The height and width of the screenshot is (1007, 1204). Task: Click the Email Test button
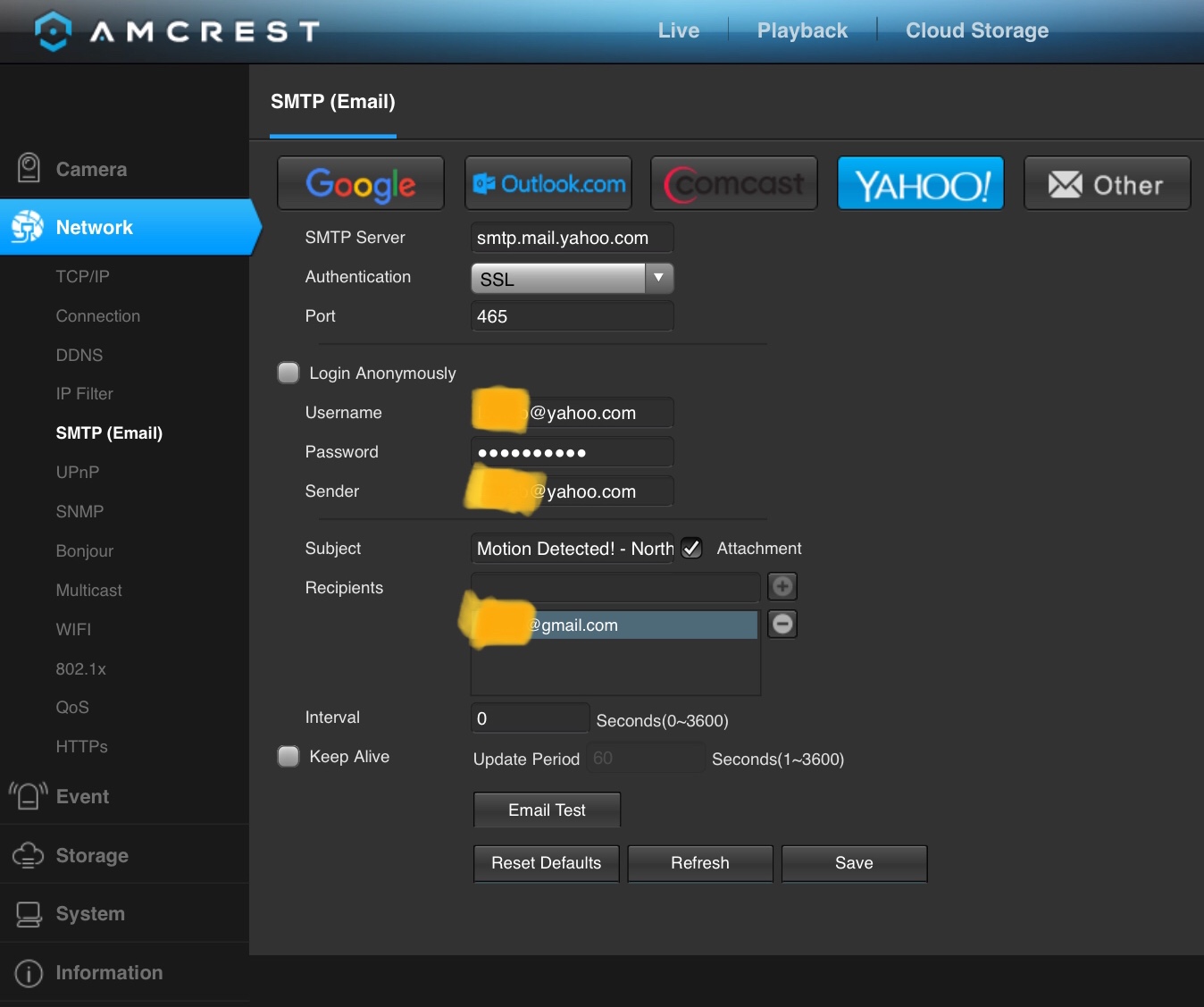(x=547, y=810)
